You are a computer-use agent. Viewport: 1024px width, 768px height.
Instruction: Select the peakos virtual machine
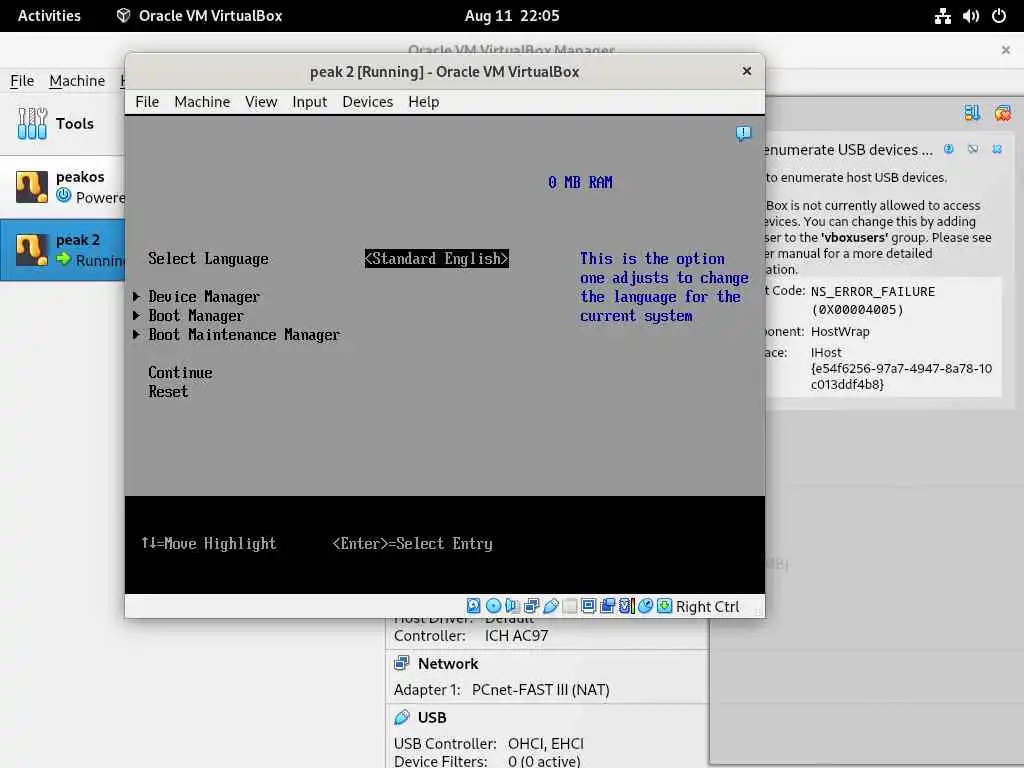pos(62,187)
